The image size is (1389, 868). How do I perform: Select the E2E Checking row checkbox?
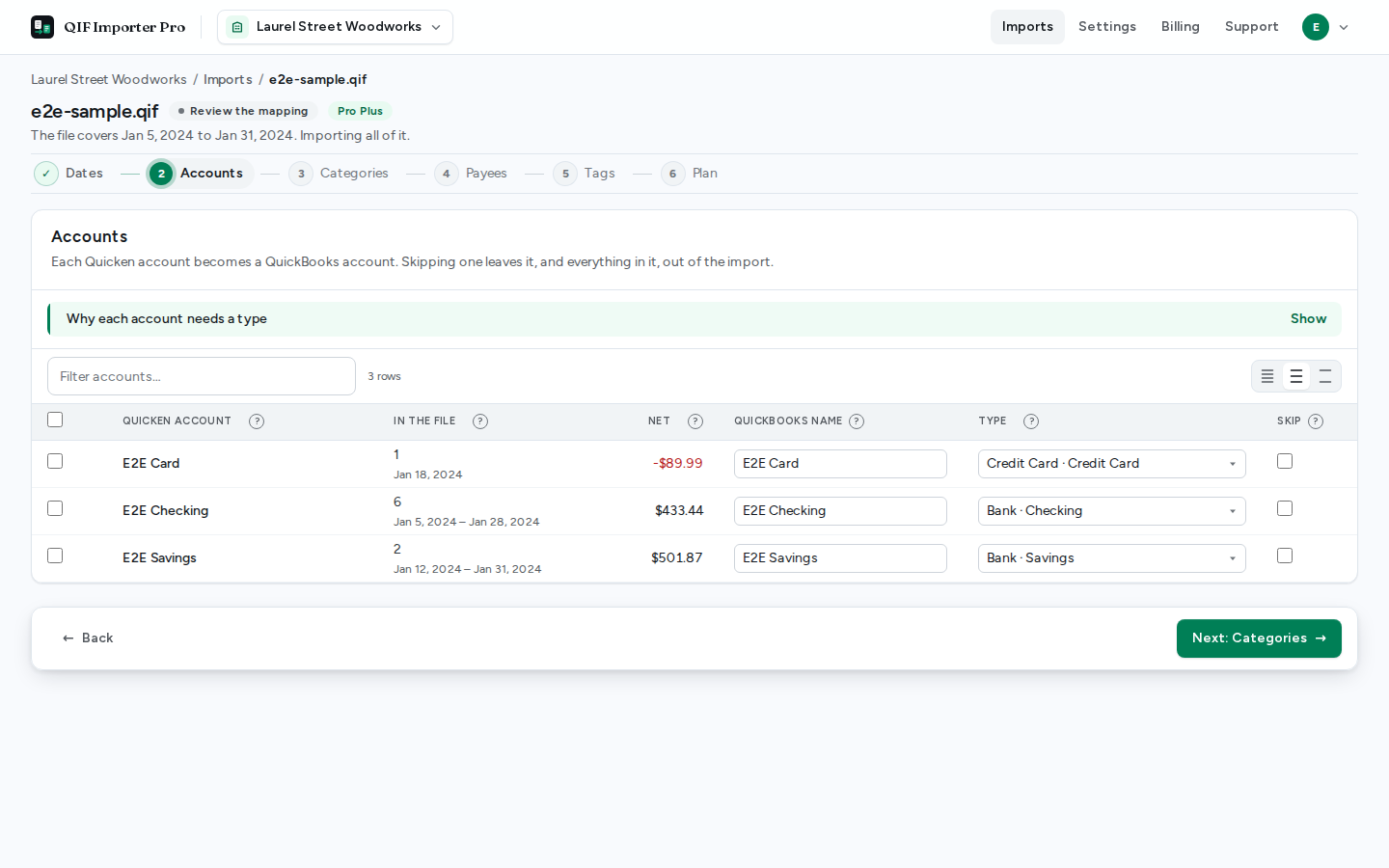click(55, 508)
